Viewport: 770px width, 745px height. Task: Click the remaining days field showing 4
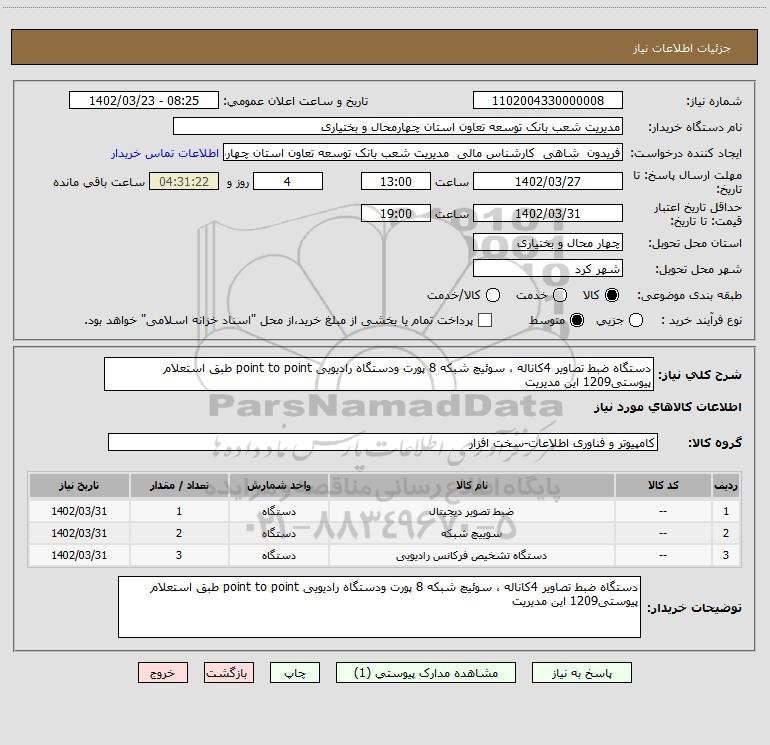(x=288, y=181)
